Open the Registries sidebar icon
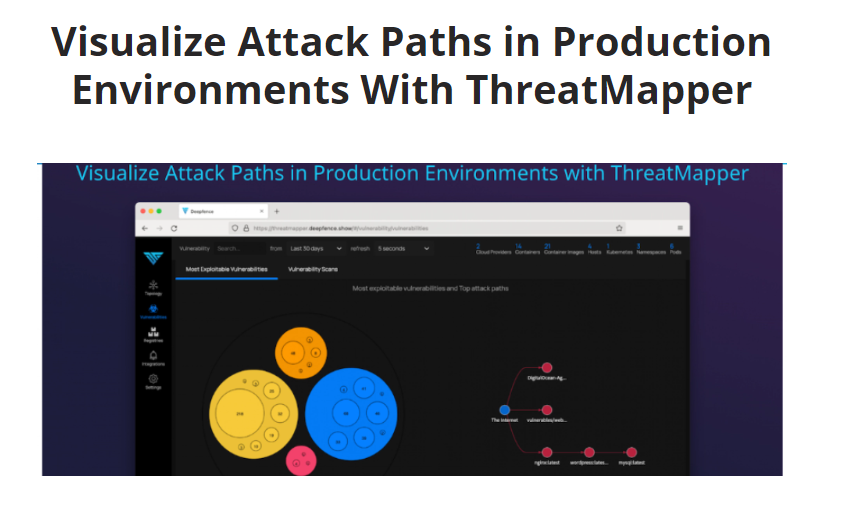 (153, 334)
